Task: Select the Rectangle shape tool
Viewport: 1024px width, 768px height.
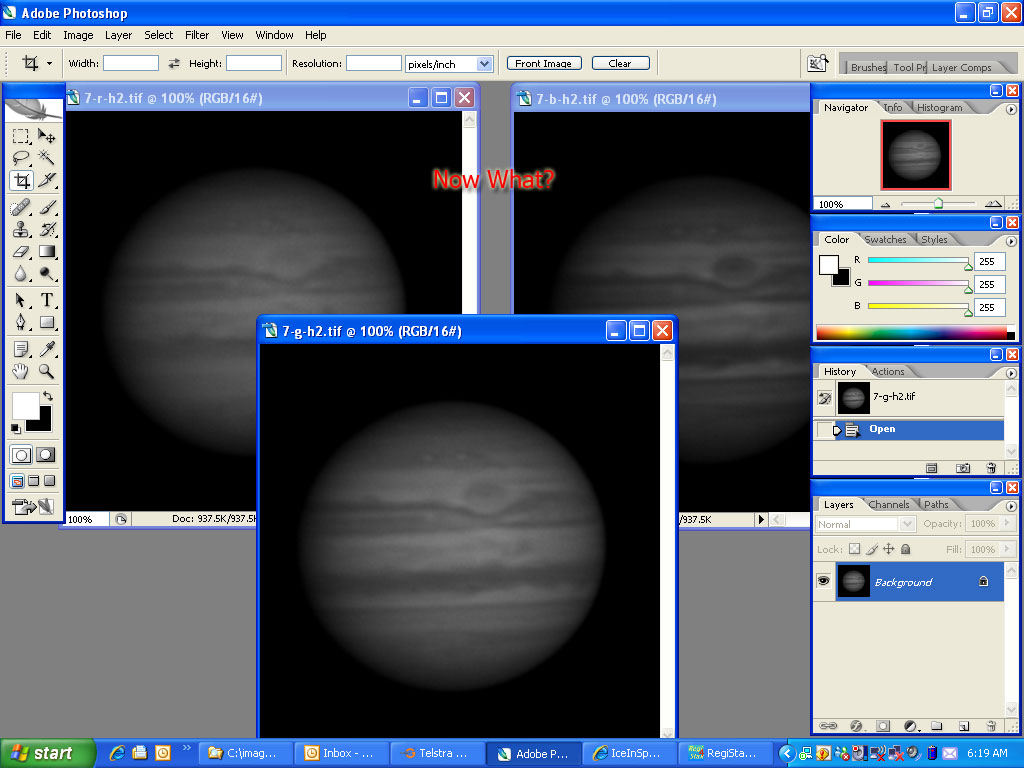Action: [x=46, y=323]
